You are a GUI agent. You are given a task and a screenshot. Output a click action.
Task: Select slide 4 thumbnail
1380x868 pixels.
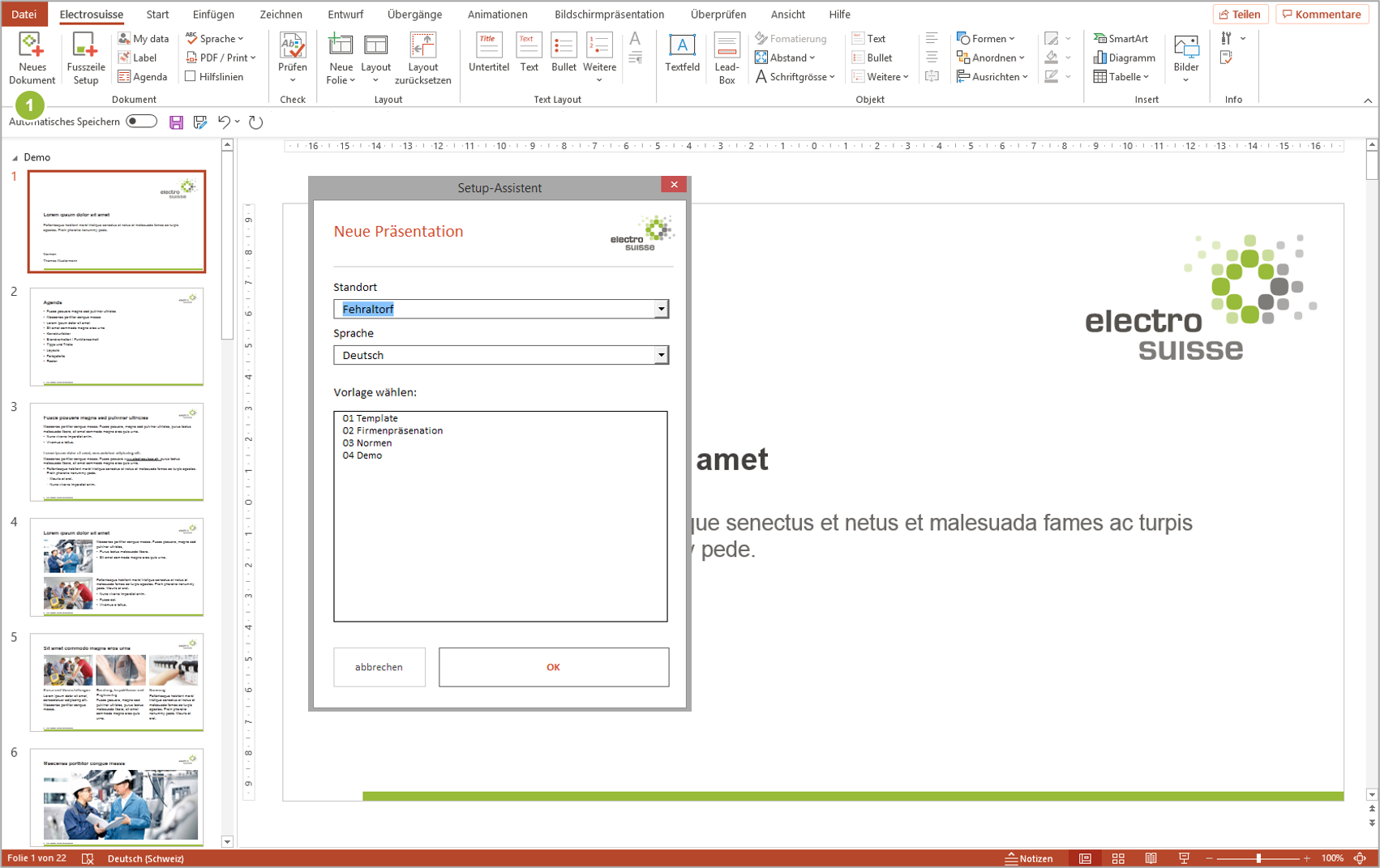[x=117, y=567]
